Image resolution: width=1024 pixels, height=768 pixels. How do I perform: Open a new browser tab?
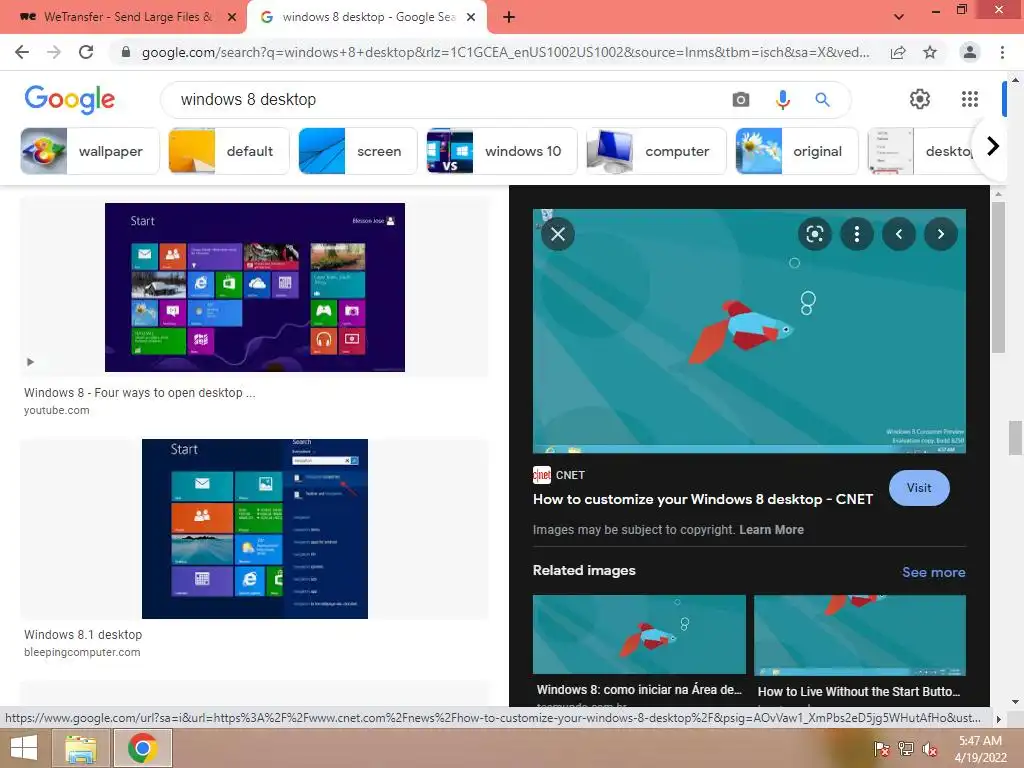(509, 17)
